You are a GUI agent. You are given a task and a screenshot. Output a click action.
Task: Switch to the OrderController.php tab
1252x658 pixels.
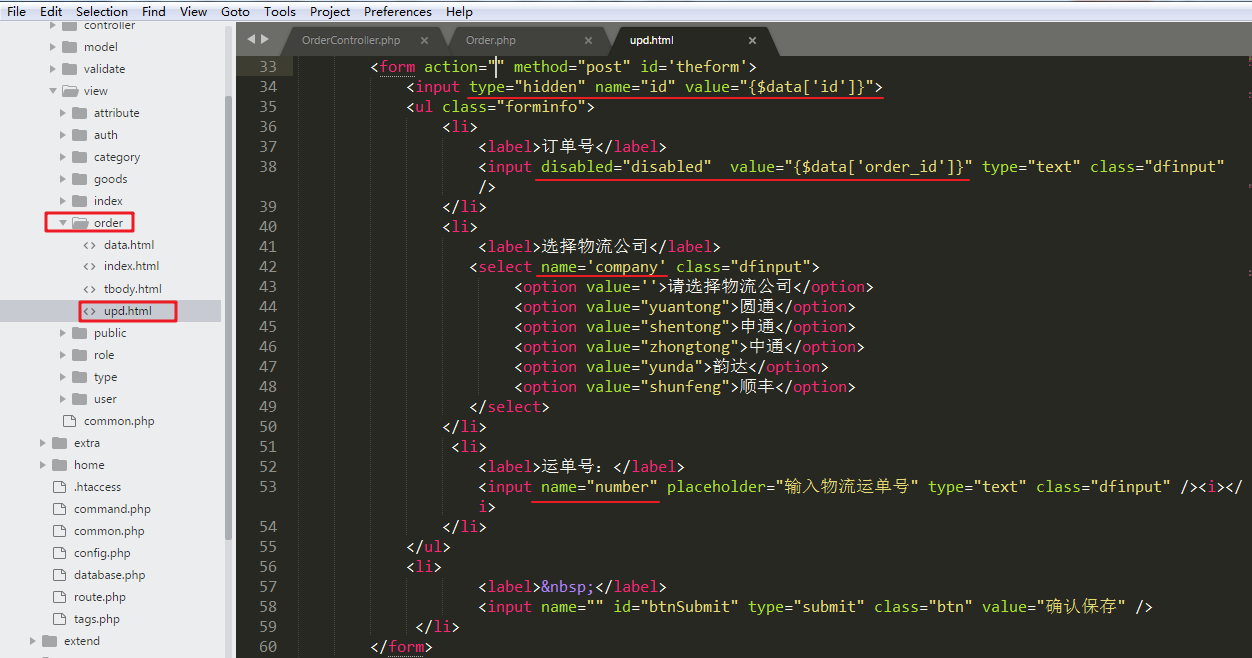[x=351, y=41]
